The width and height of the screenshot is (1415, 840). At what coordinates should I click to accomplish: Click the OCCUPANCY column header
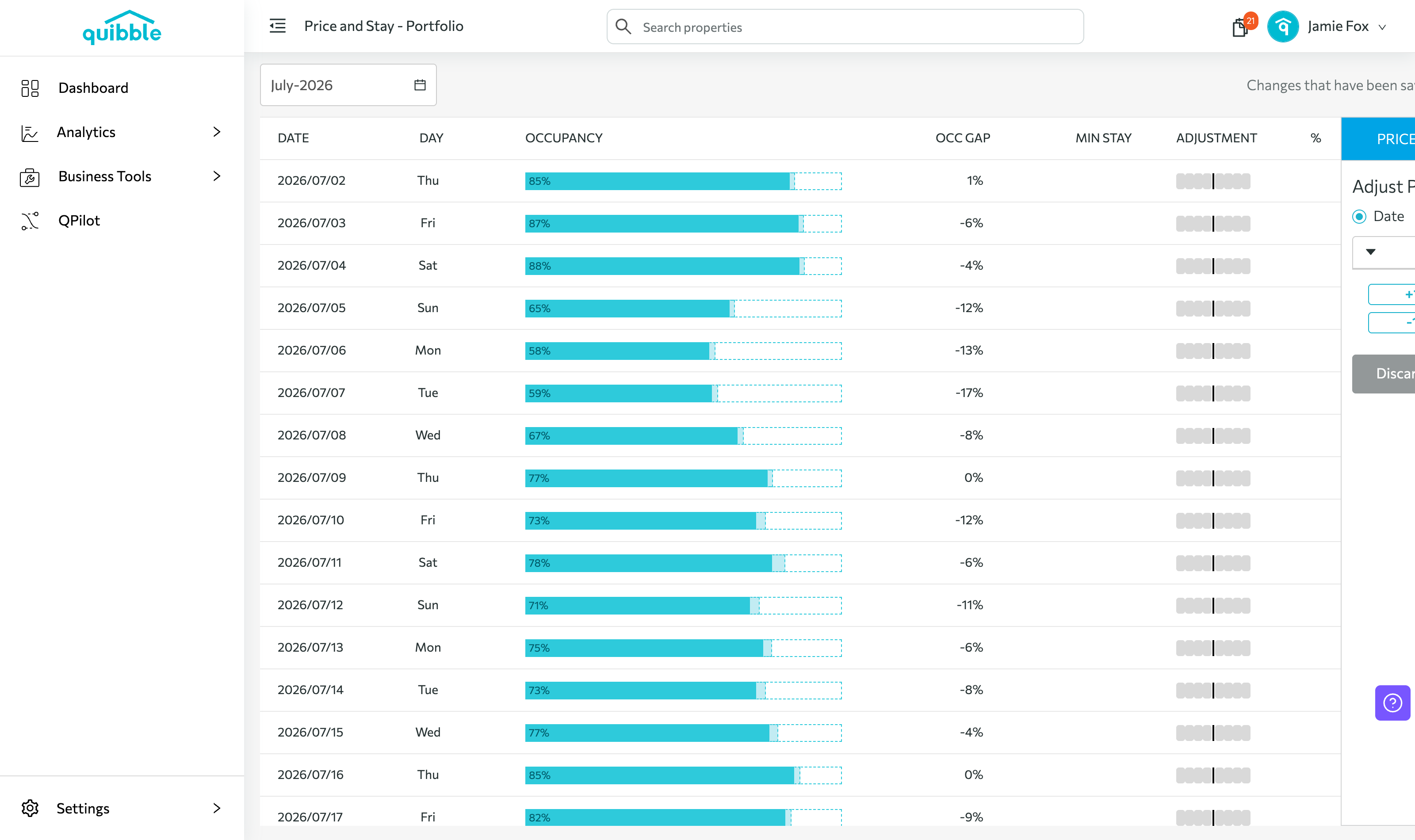point(564,138)
